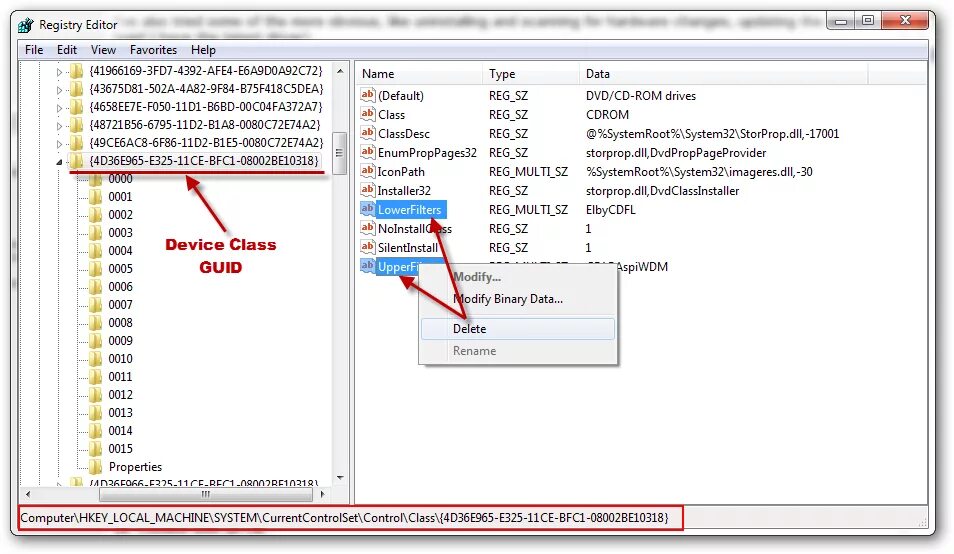Expand key {43675D81-502A-4A82-9F84-B75F418C5DEA}

(59, 90)
